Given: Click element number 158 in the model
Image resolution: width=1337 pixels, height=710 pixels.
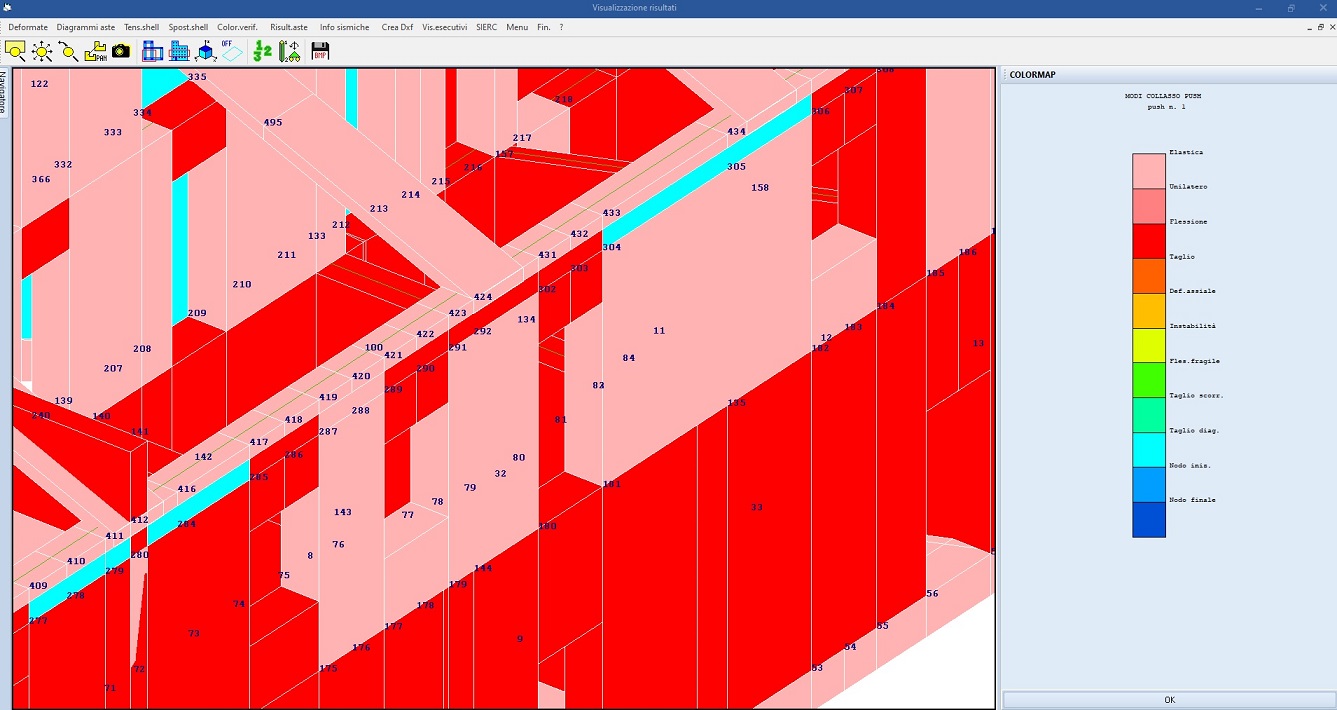Looking at the screenshot, I should pos(760,188).
